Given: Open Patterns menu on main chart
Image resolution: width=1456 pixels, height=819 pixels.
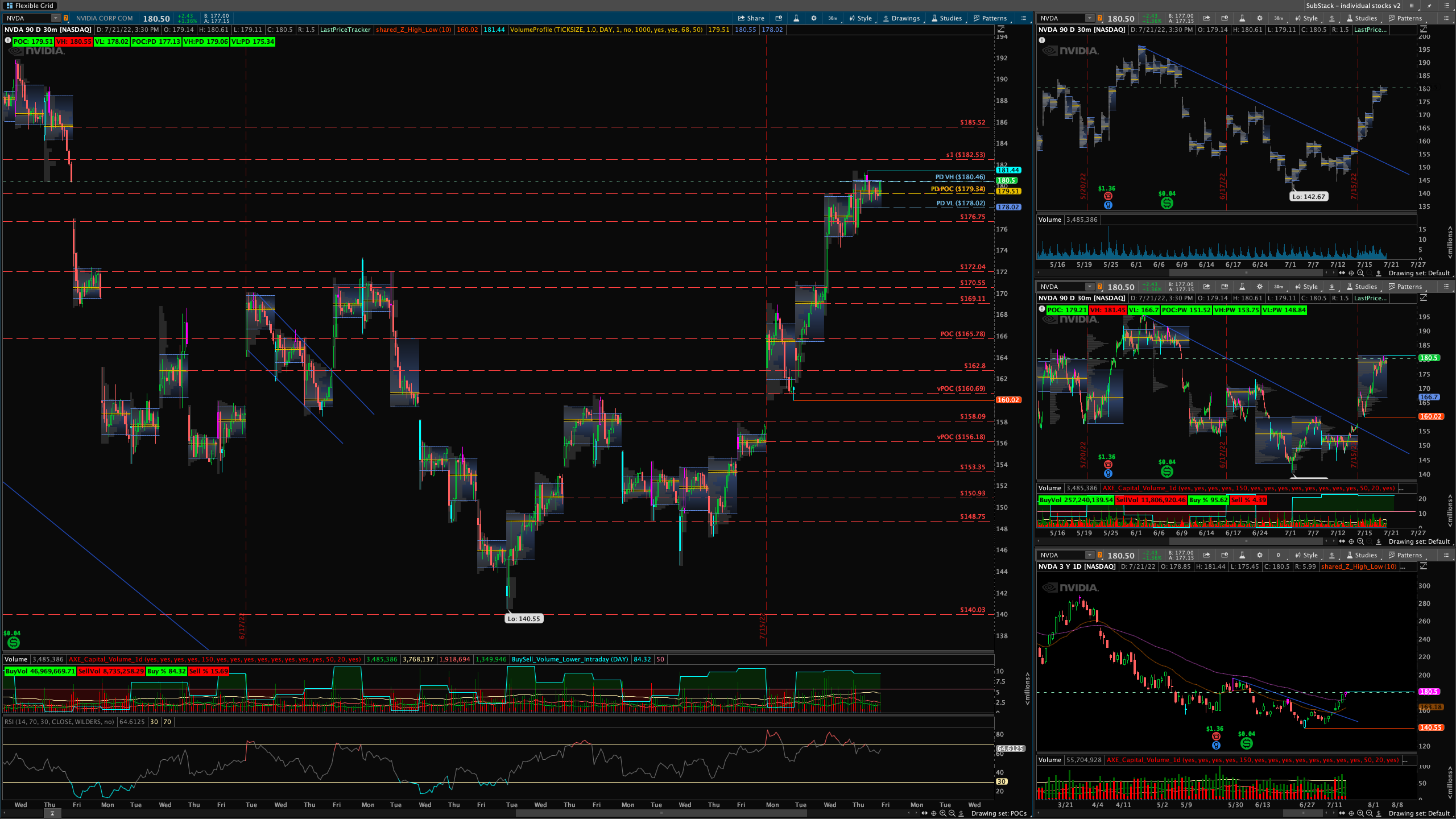Looking at the screenshot, I should point(990,18).
